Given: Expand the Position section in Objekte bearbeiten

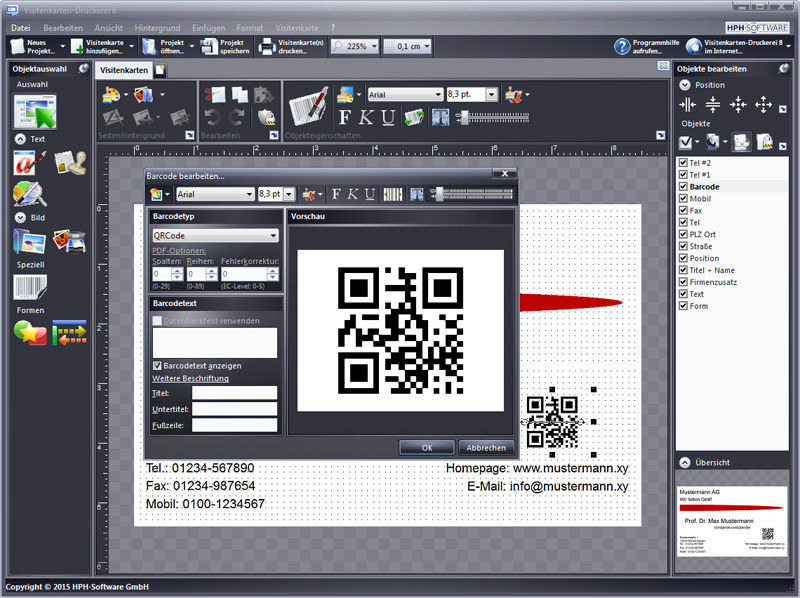Looking at the screenshot, I should pos(685,85).
